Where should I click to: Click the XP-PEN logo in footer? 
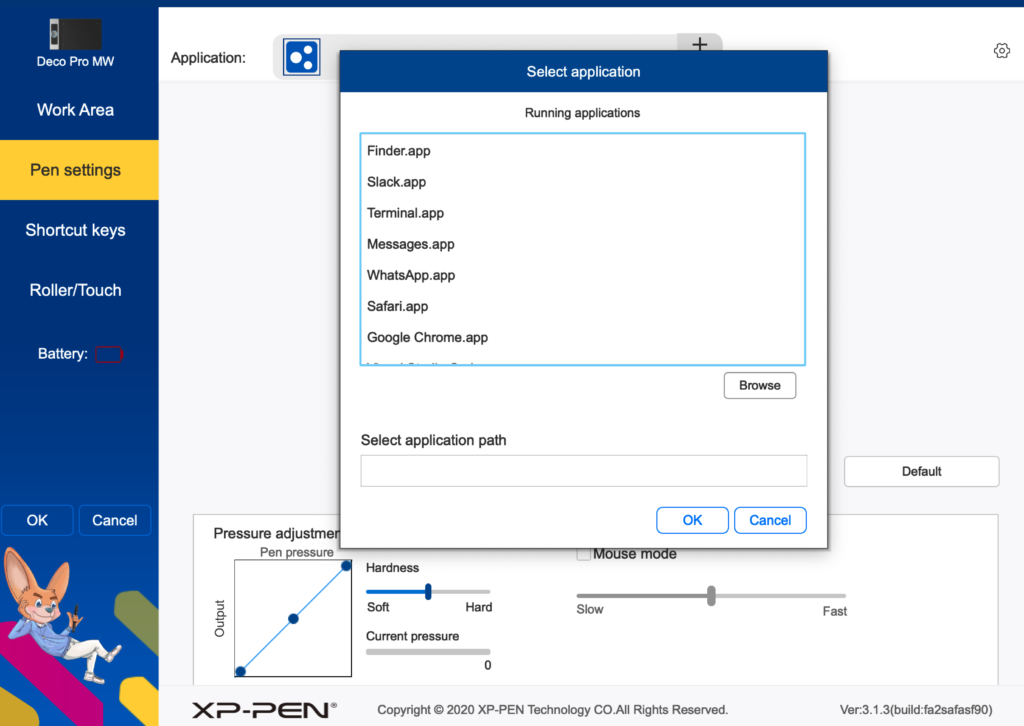click(x=264, y=709)
